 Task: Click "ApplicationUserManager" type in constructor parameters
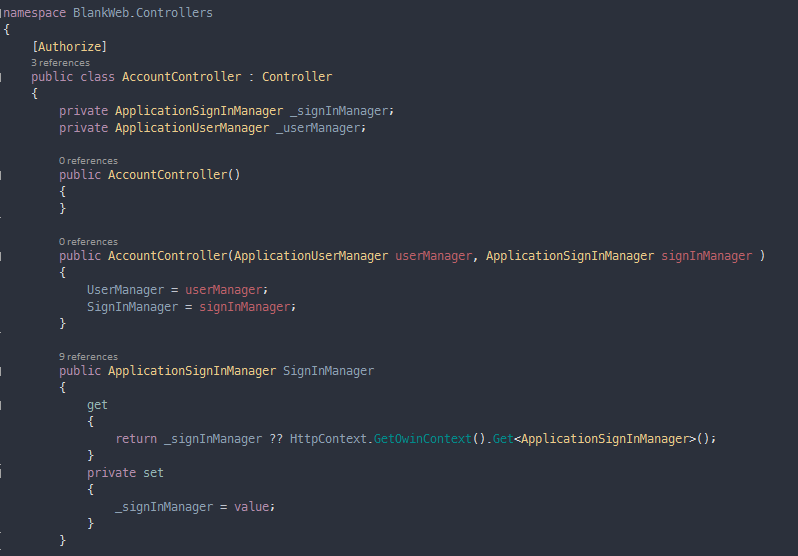point(311,256)
